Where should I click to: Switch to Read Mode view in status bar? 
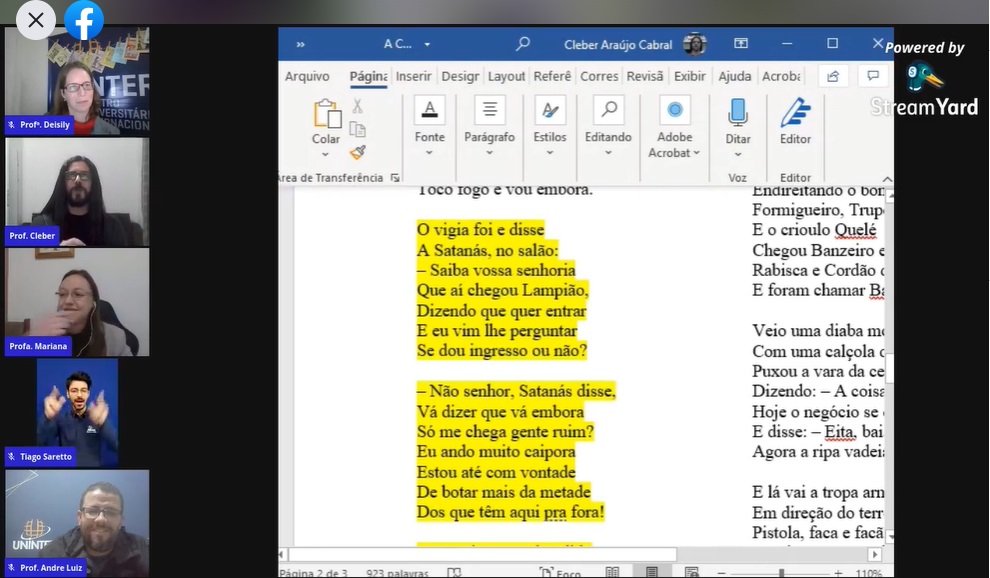(x=612, y=572)
